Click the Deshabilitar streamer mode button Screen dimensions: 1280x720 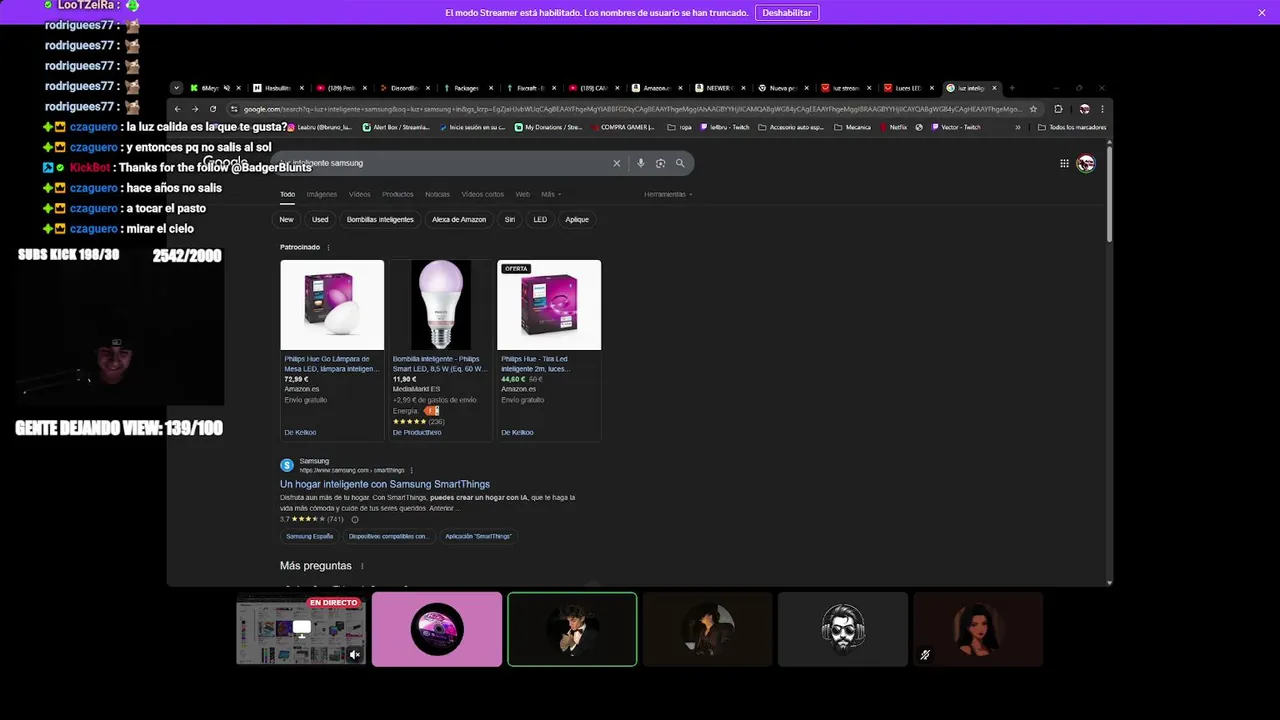coord(787,13)
